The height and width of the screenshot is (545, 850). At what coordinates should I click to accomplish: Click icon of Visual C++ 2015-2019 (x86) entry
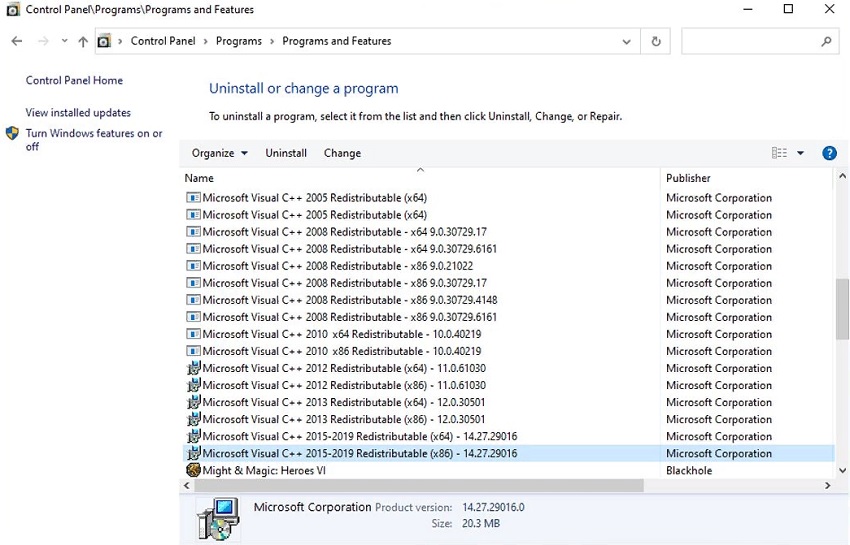pos(194,453)
